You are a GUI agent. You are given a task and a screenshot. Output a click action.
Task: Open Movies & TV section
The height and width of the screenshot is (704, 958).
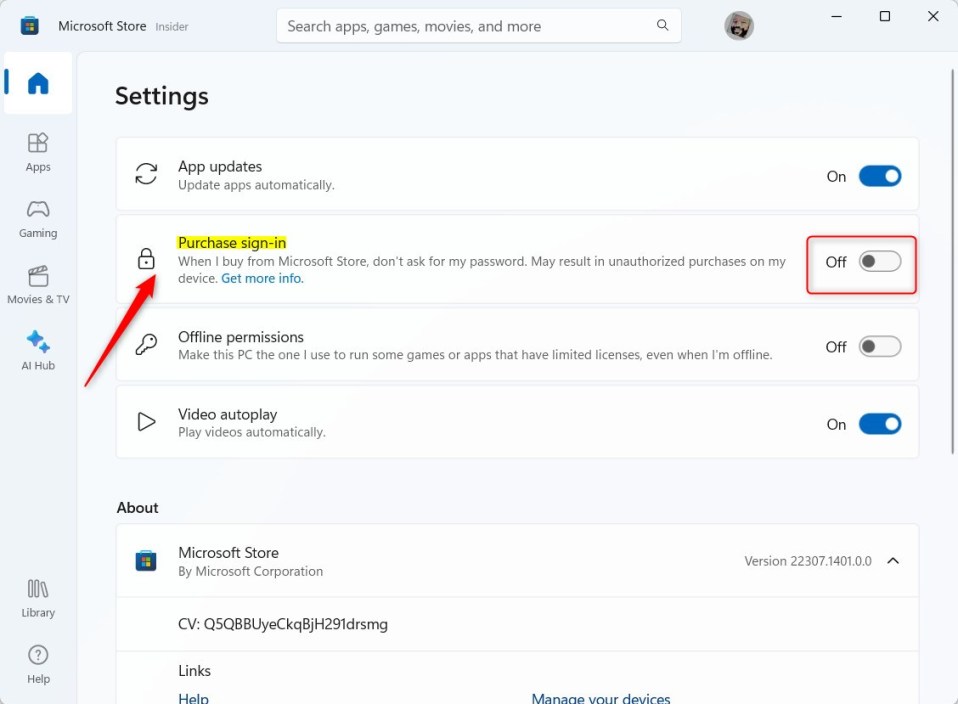(x=38, y=285)
